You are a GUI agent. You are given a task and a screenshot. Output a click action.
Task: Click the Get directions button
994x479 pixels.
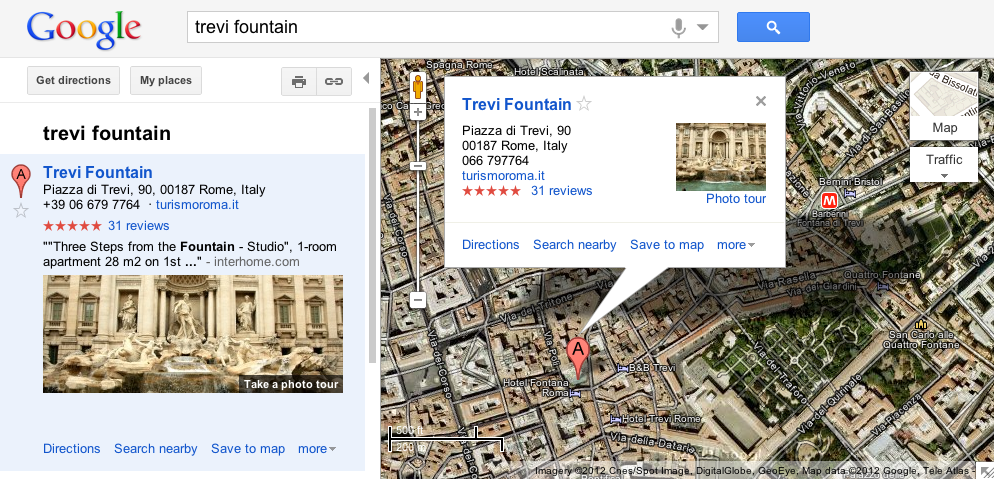[73, 81]
